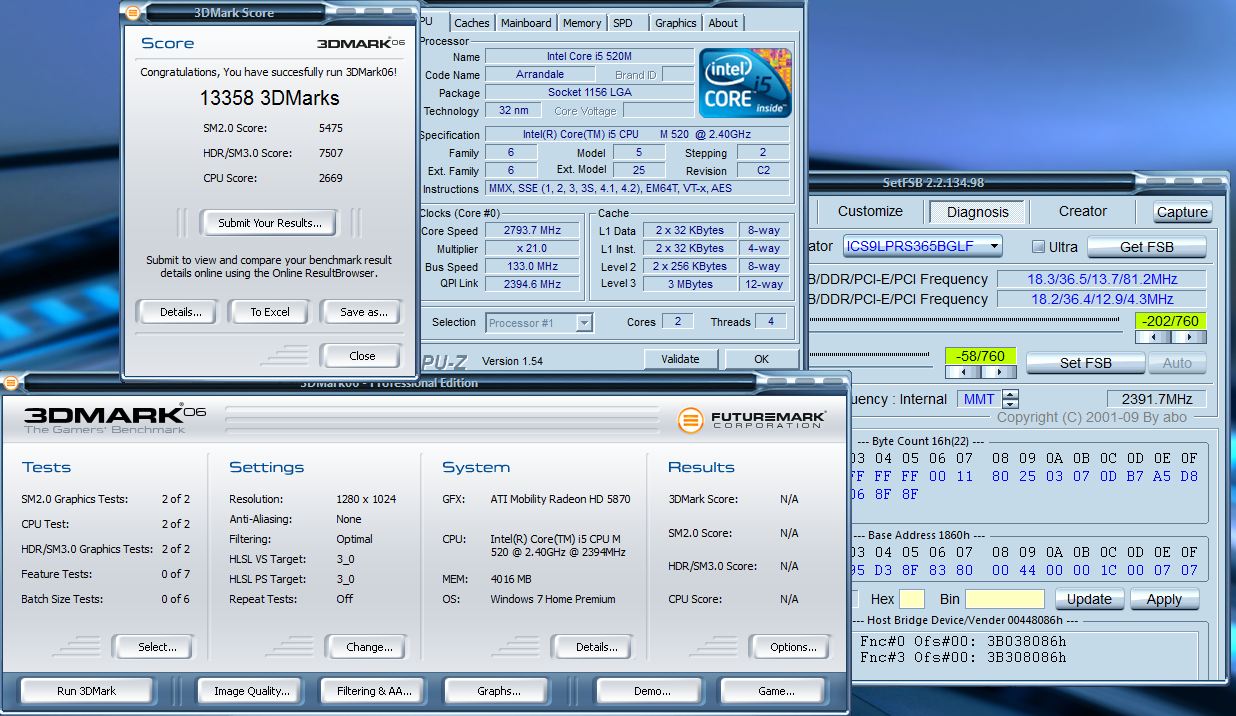
Task: Select the Diagnosis tab in SetFSB
Action: pos(977,212)
